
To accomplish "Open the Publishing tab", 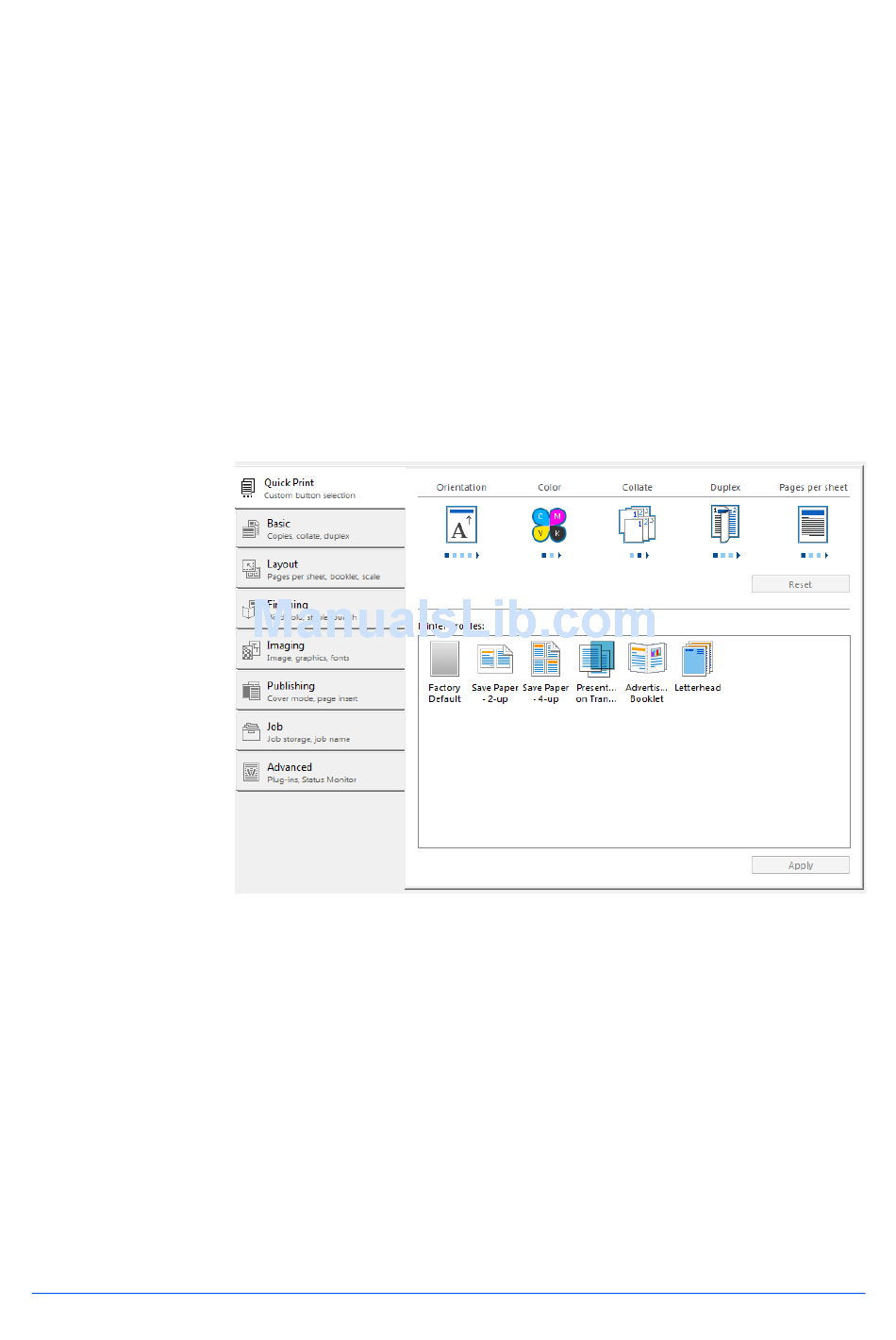I will 321,691.
